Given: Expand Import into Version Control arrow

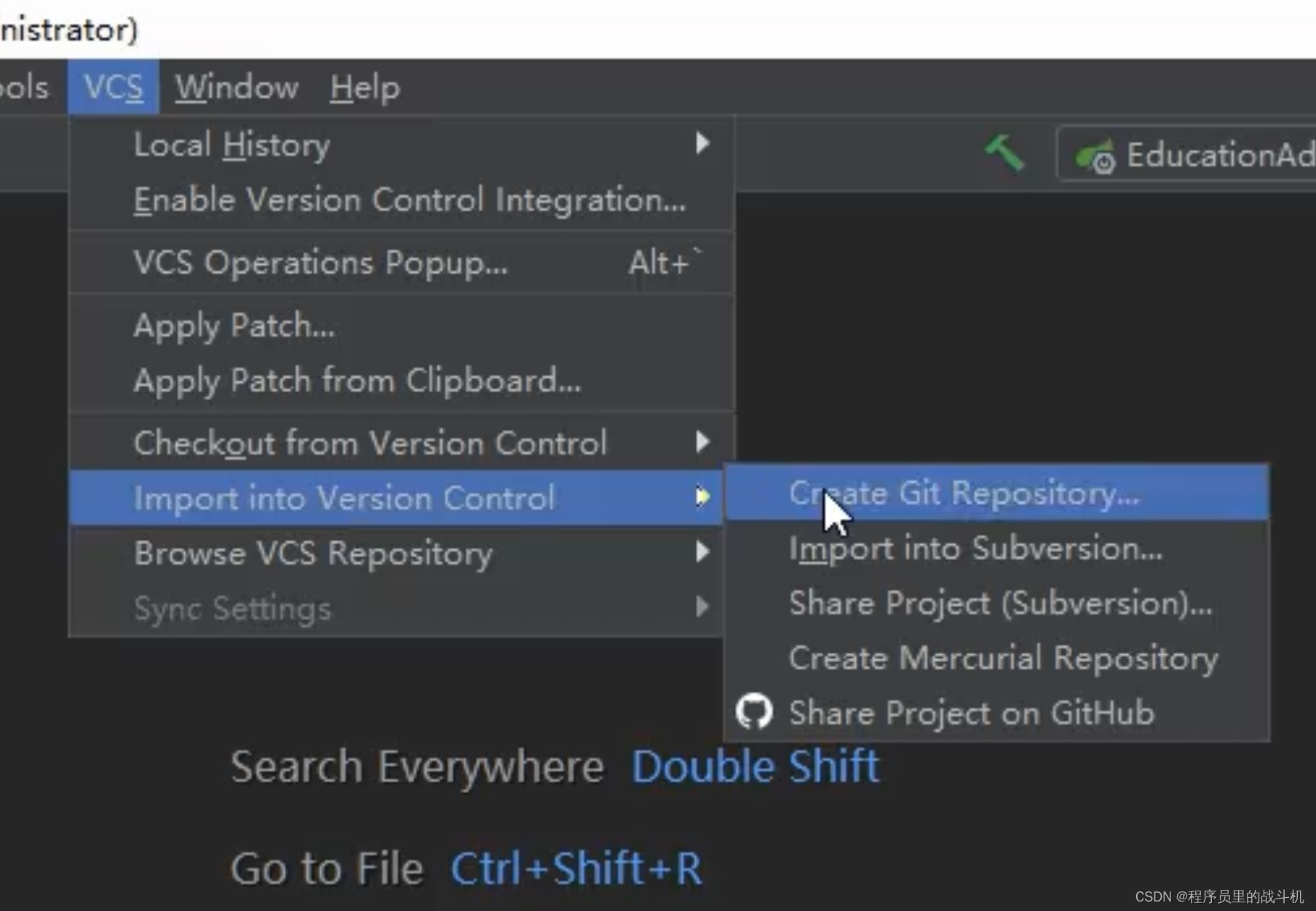Looking at the screenshot, I should 702,497.
